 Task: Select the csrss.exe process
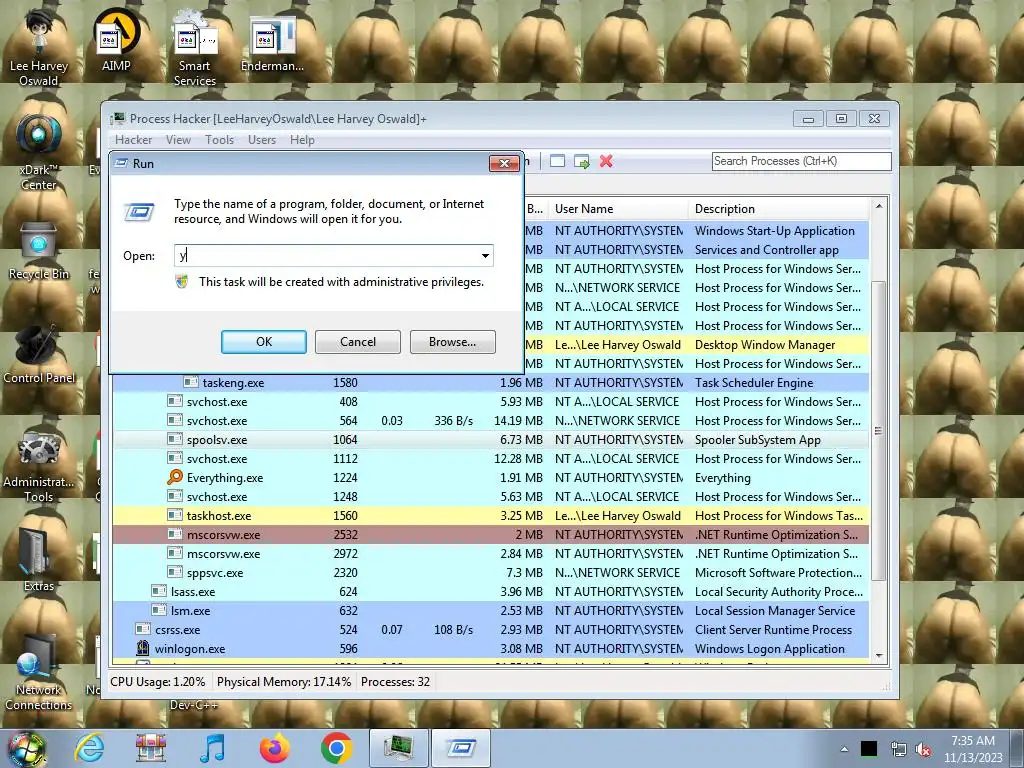[490, 630]
